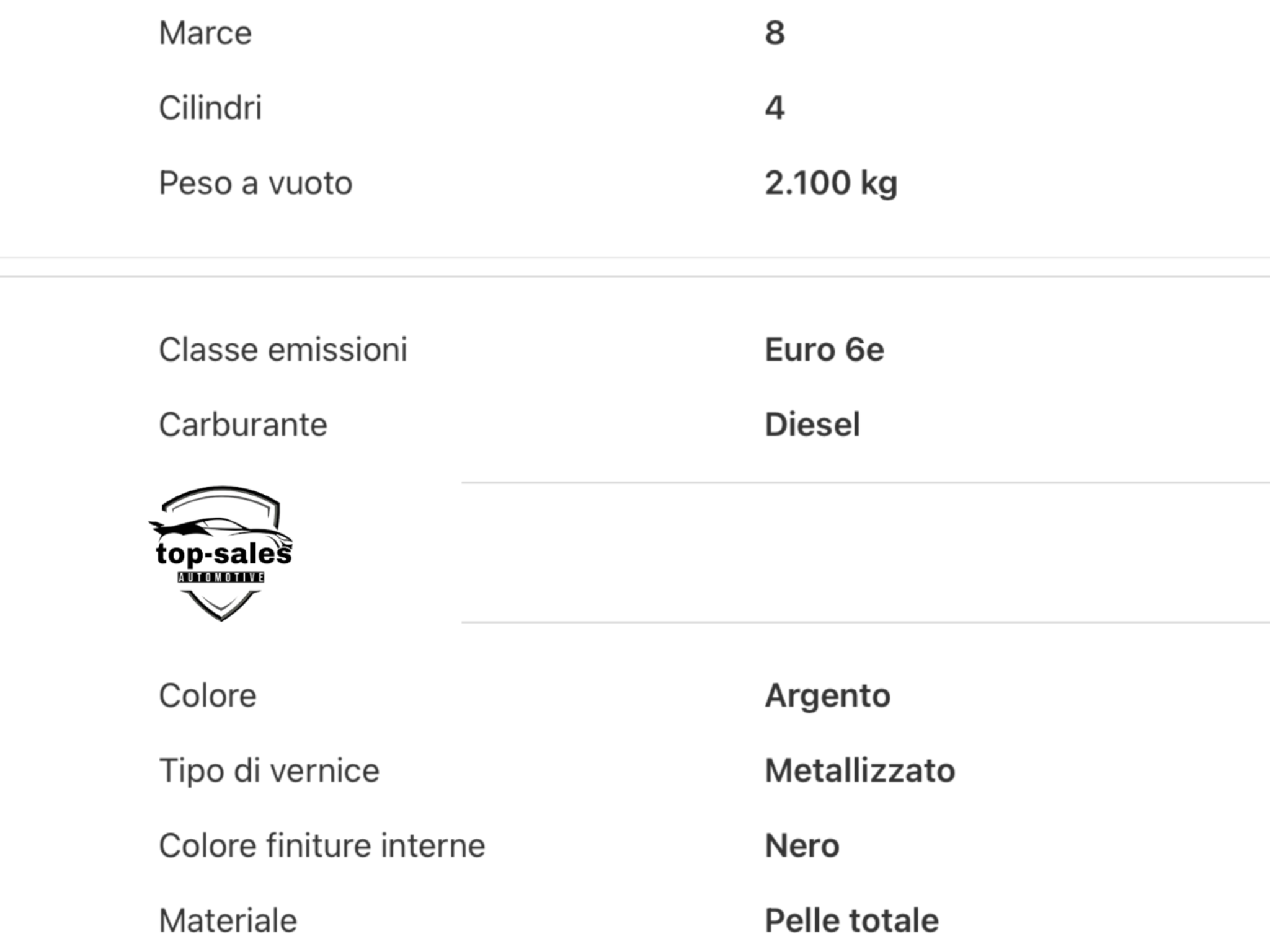Select the Colore finiture interne label
This screenshot has width=1270, height=952.
[322, 845]
